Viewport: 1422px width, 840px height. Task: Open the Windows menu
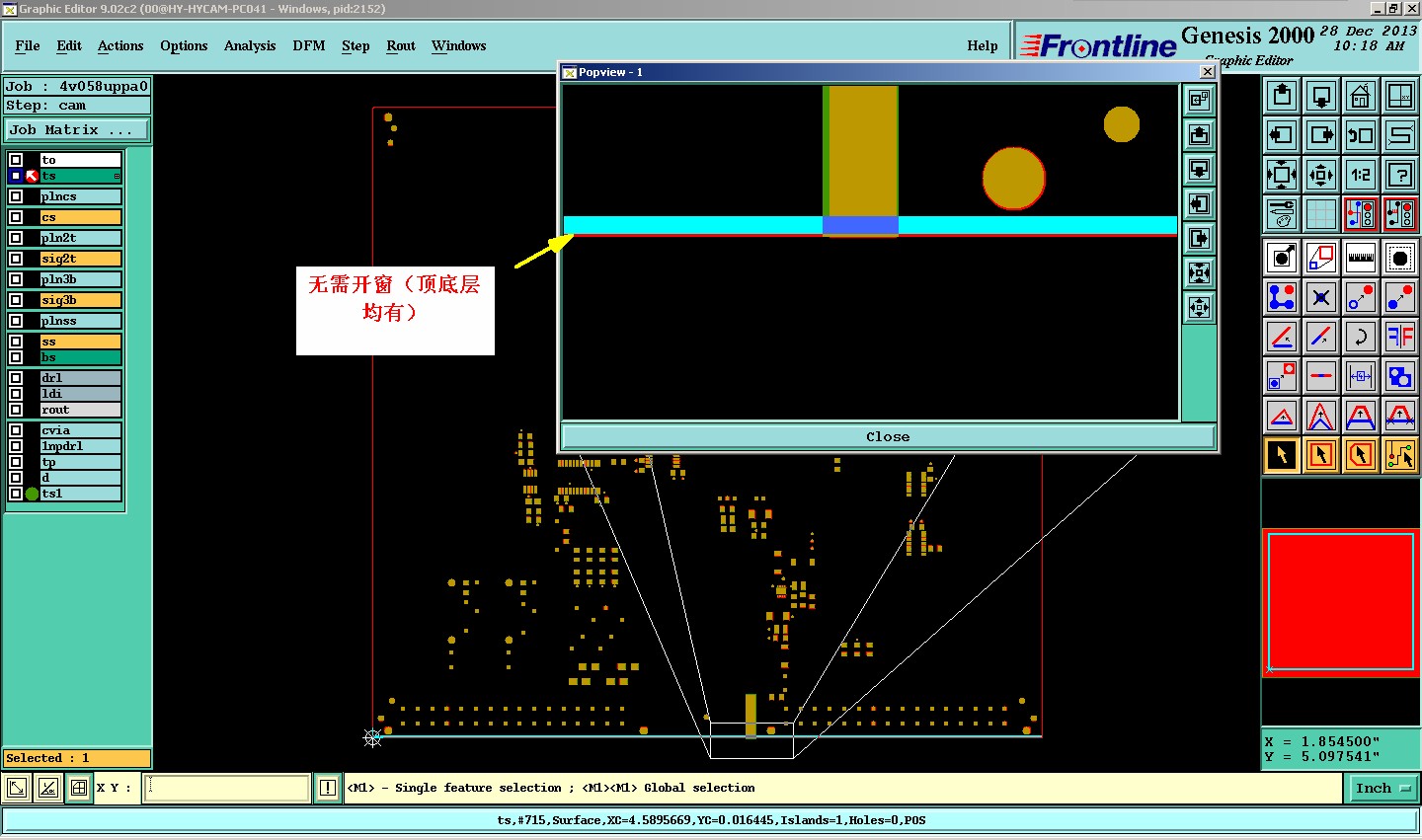pos(459,45)
